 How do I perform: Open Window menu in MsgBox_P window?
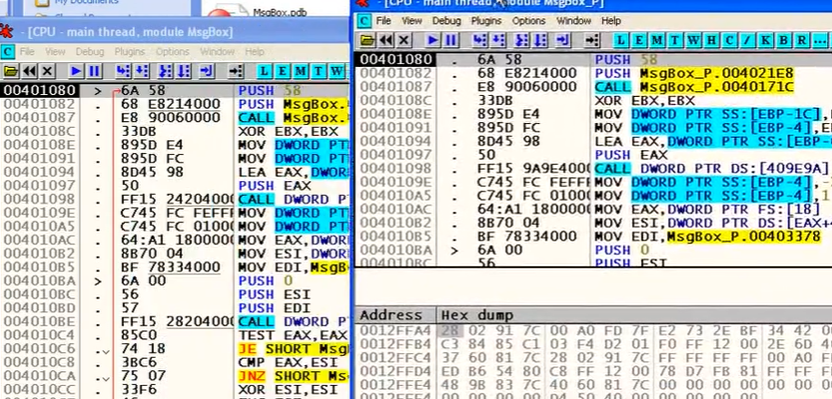[x=574, y=21]
